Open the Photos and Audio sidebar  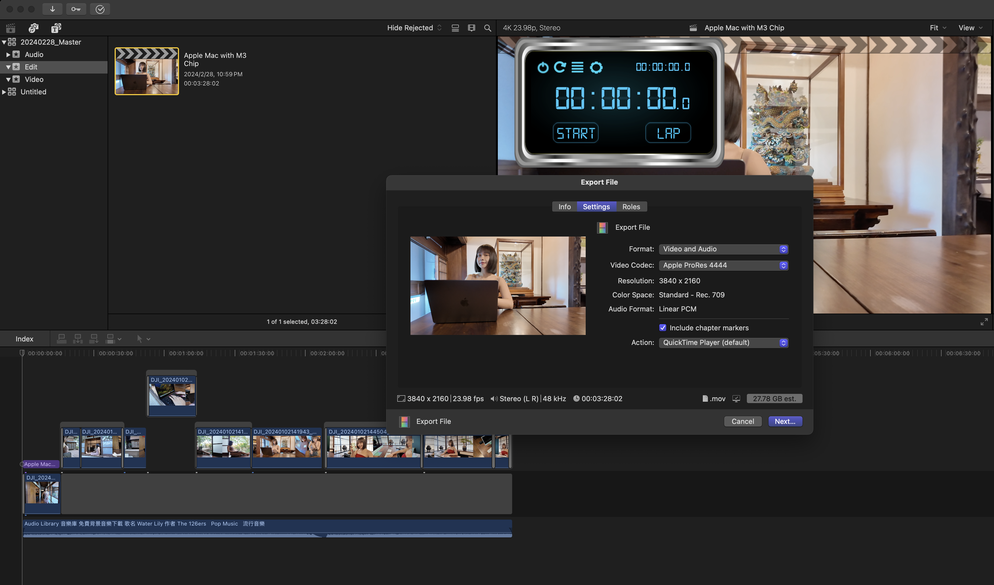[34, 28]
